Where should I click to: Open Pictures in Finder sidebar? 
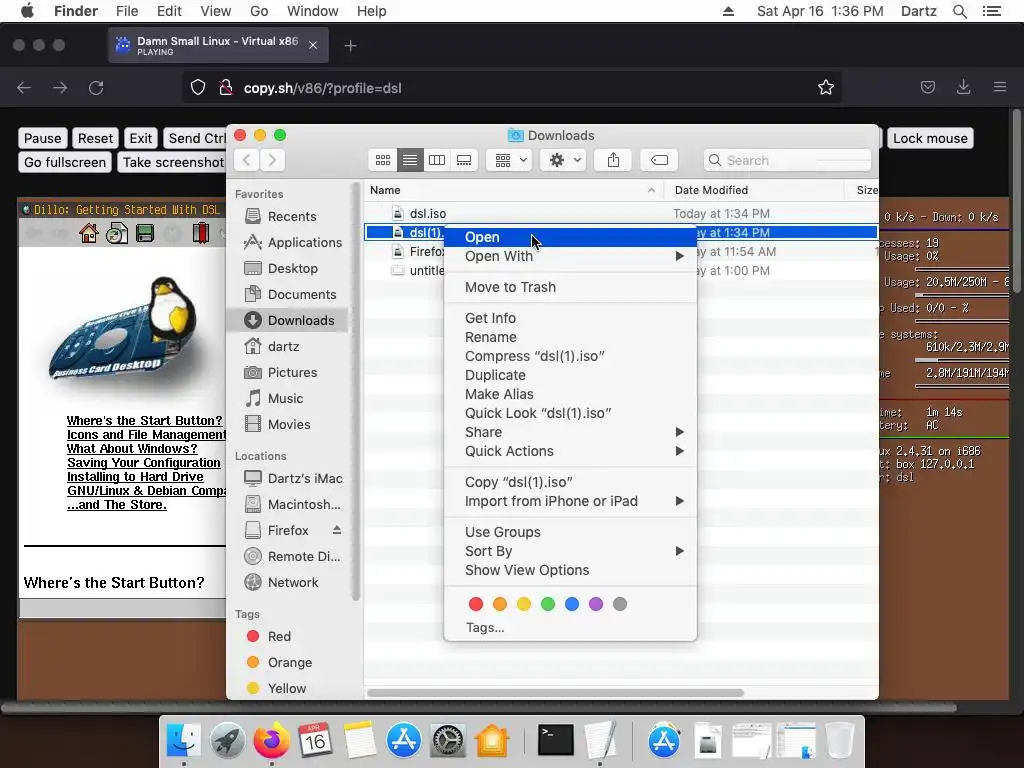[x=291, y=372]
